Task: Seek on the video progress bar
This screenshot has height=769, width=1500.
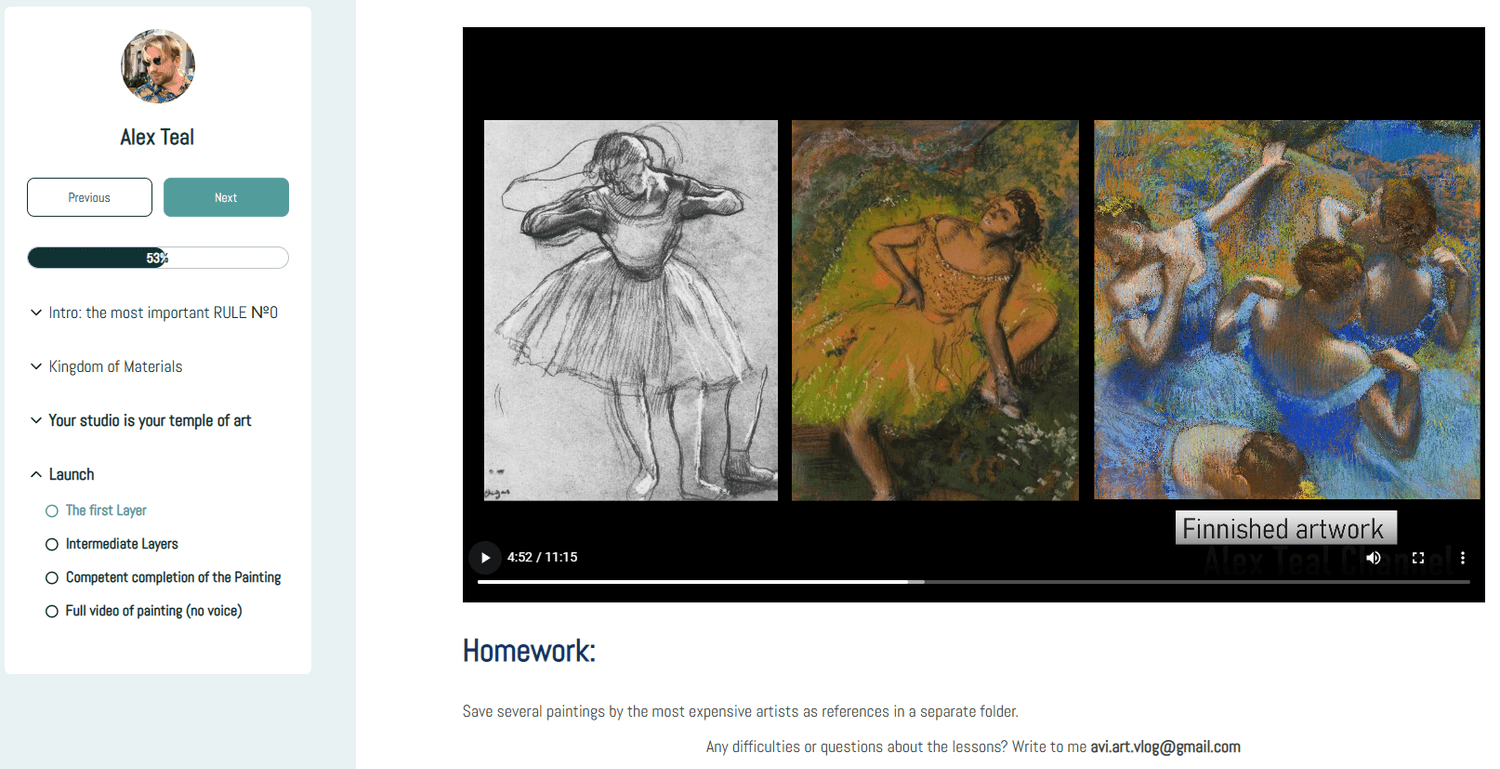Action: pos(974,582)
